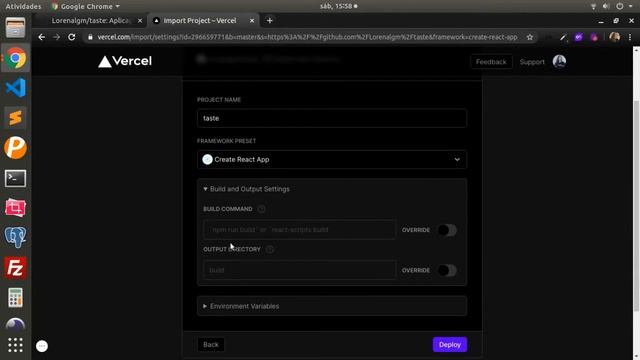The image size is (640, 360).
Task: Open the Framework Preset dropdown
Action: (332, 160)
